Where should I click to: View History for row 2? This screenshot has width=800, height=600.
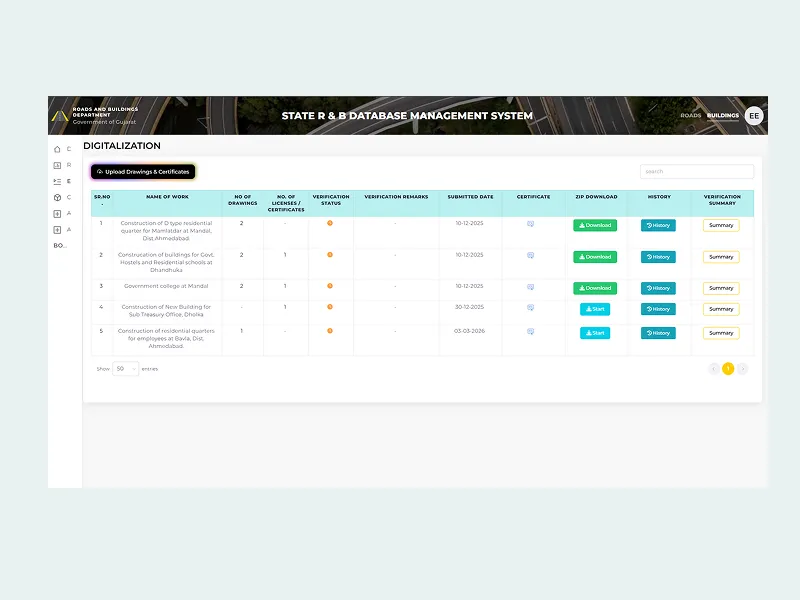click(658, 257)
